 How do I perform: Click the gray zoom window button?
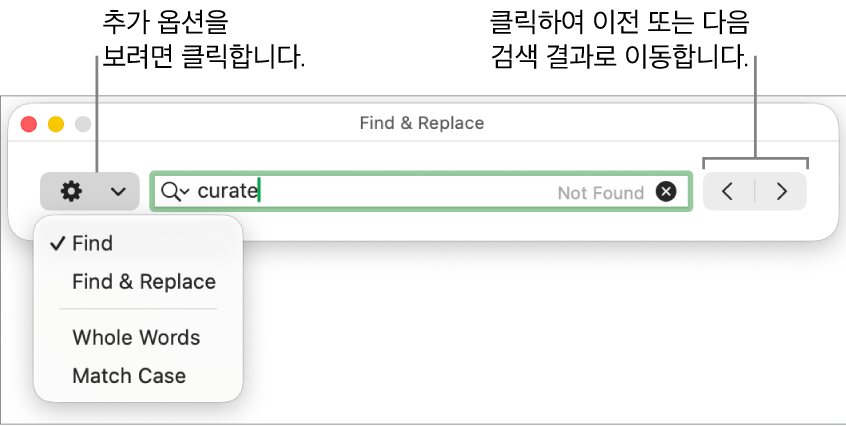(x=83, y=124)
